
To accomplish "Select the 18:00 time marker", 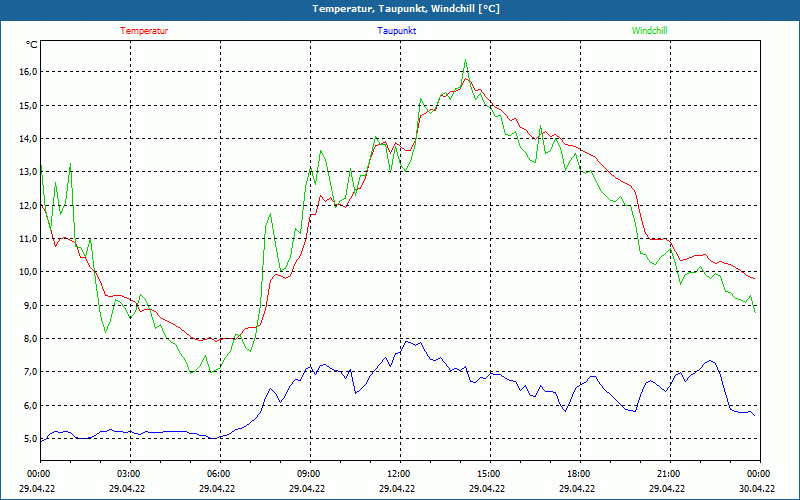I will point(579,474).
